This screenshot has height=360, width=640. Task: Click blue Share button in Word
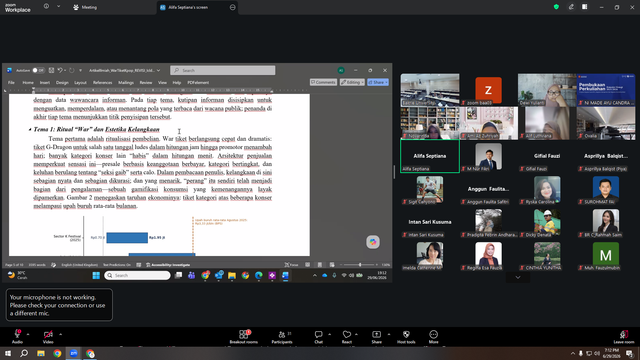click(x=378, y=82)
